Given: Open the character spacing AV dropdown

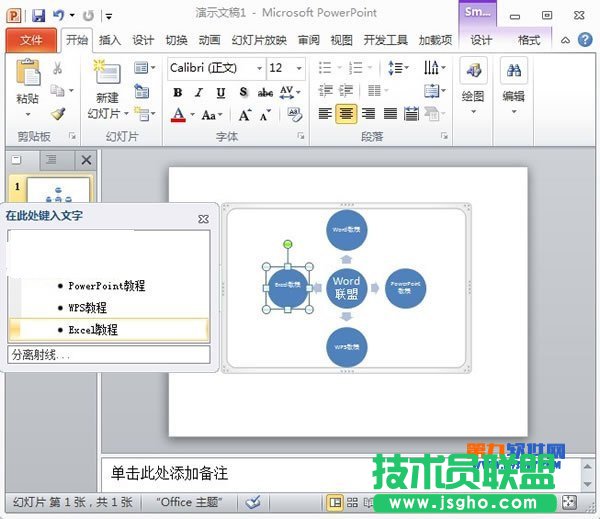Looking at the screenshot, I should point(290,92).
